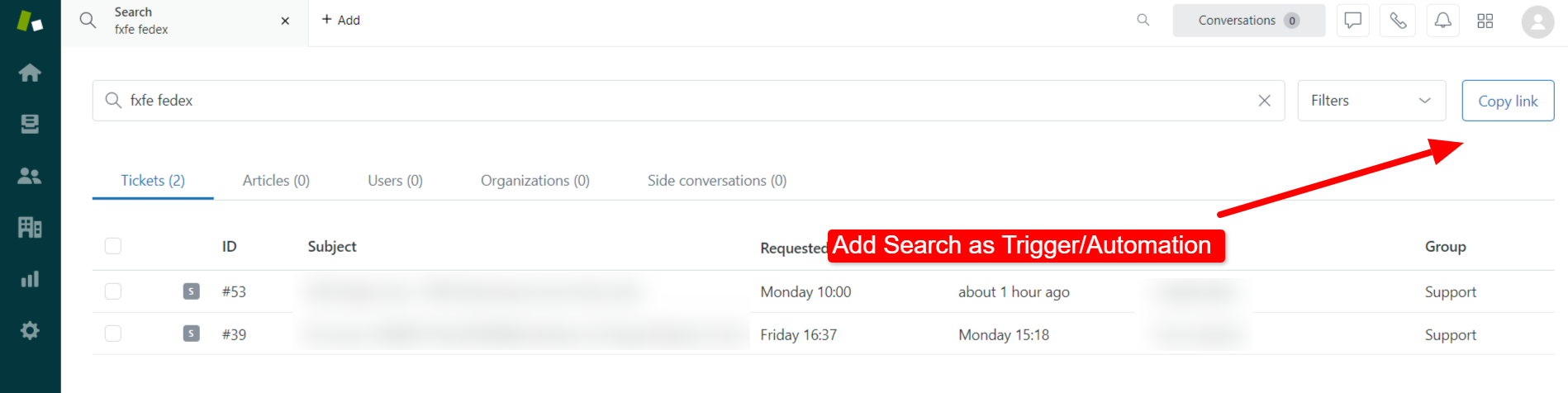
Task: Open the notifications bell icon
Action: pyautogui.click(x=1442, y=21)
